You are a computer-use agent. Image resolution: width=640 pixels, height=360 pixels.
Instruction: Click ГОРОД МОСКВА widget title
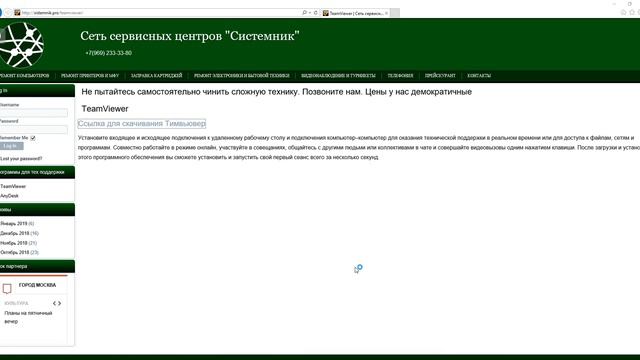click(x=37, y=285)
